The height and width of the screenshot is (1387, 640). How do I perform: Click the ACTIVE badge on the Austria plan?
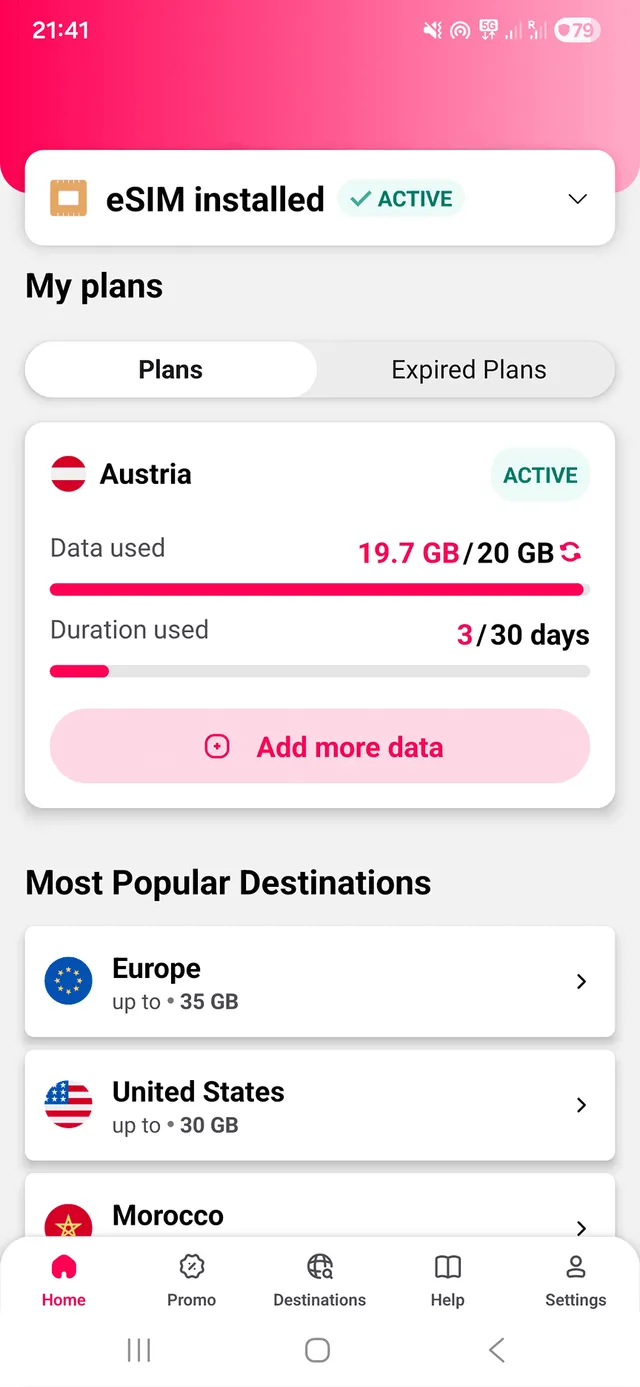click(540, 475)
